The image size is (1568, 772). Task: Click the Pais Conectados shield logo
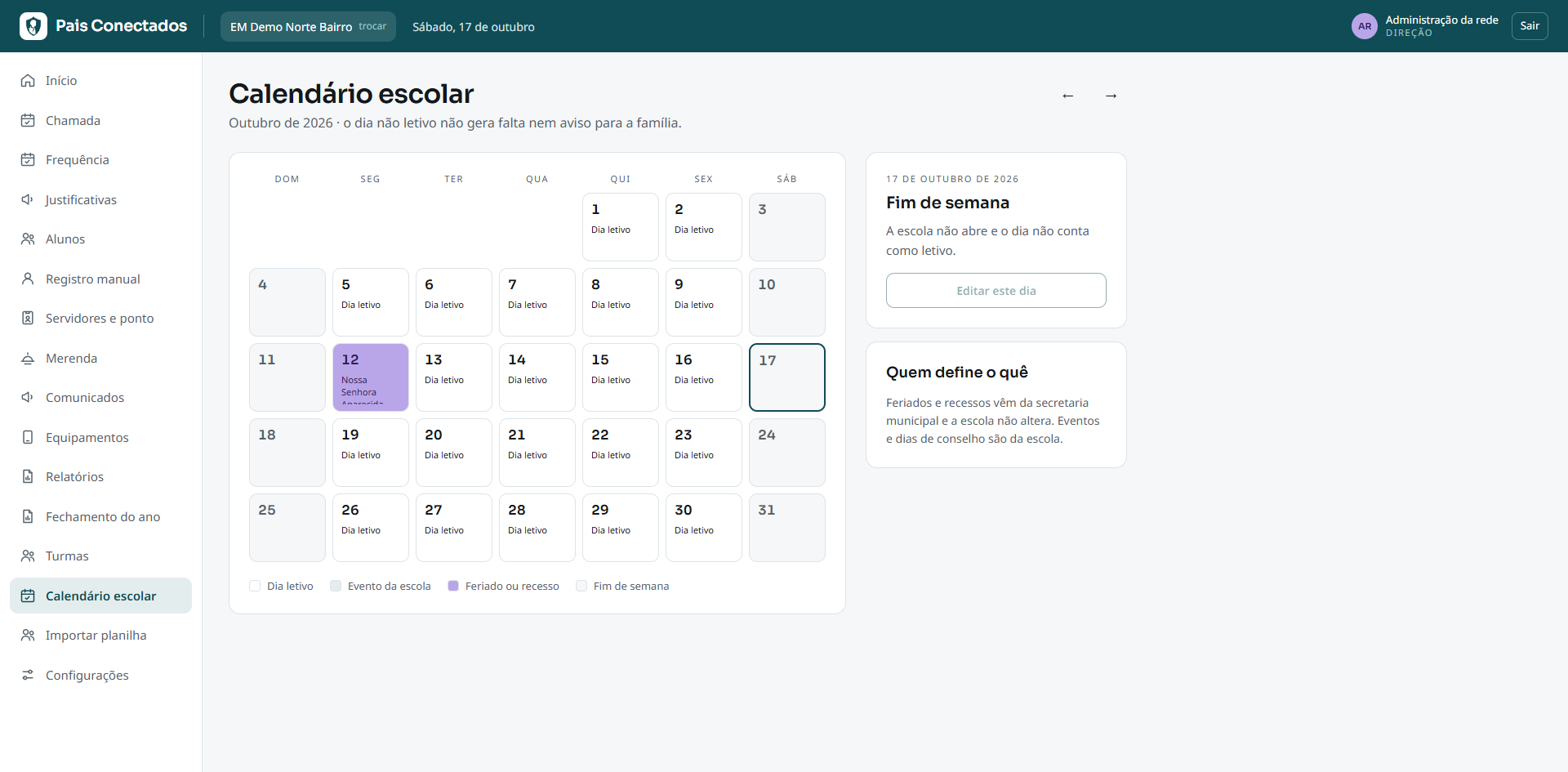coord(33,26)
